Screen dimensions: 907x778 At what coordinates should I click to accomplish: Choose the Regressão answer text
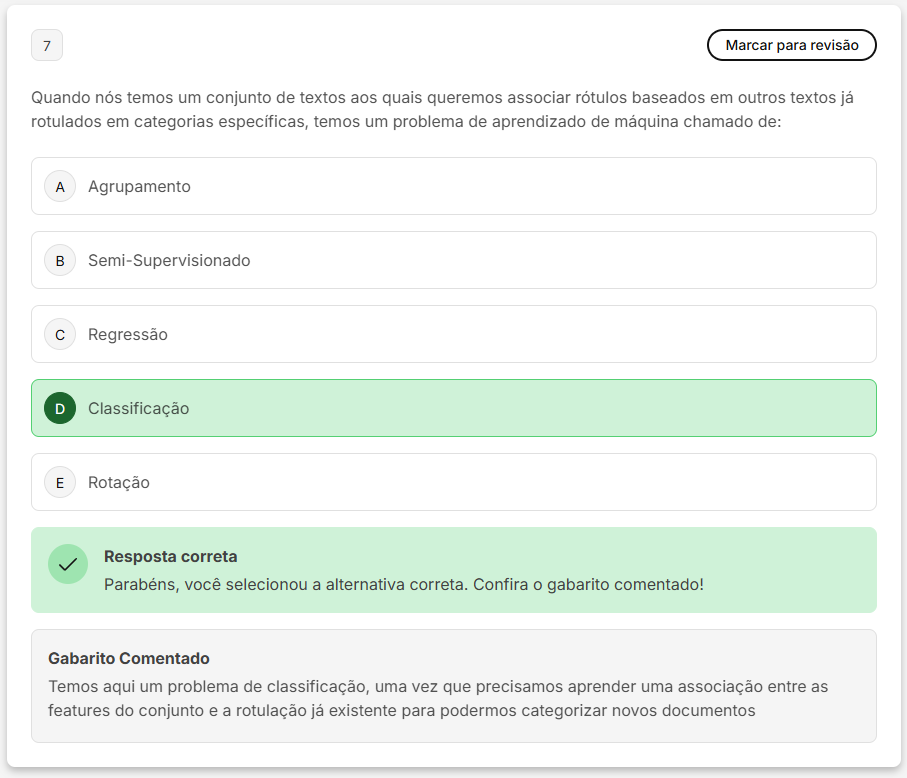128,334
